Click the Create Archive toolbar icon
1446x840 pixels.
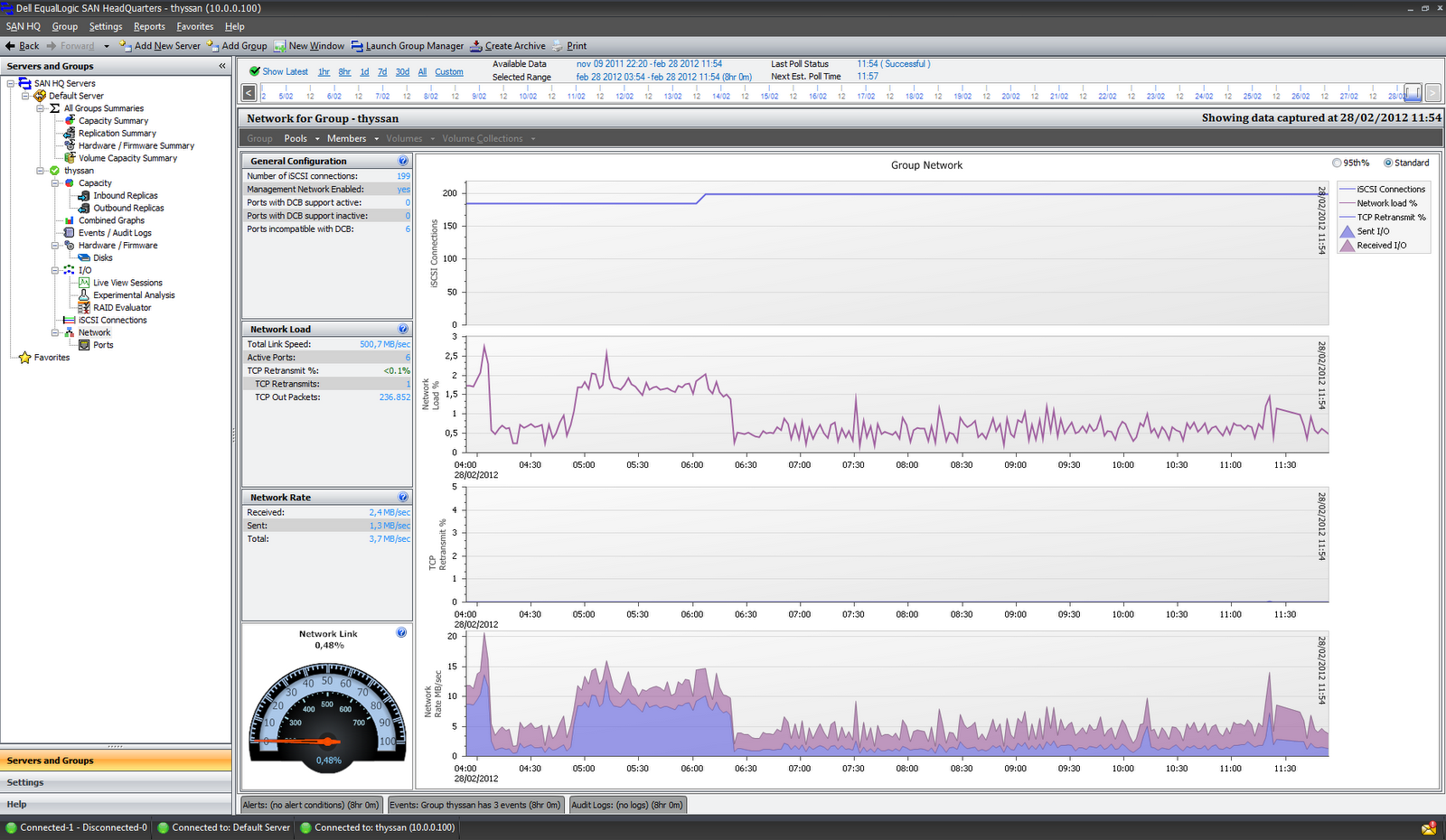tap(476, 46)
